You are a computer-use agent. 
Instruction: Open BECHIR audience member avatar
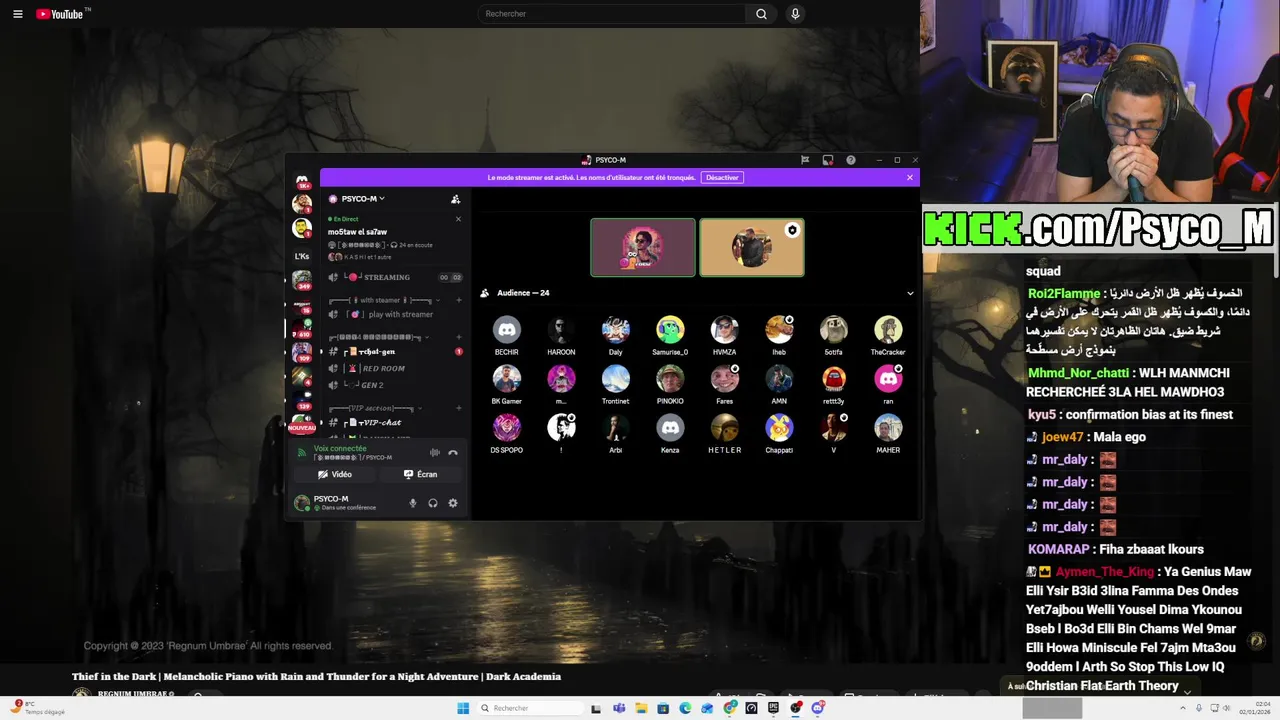tap(507, 329)
